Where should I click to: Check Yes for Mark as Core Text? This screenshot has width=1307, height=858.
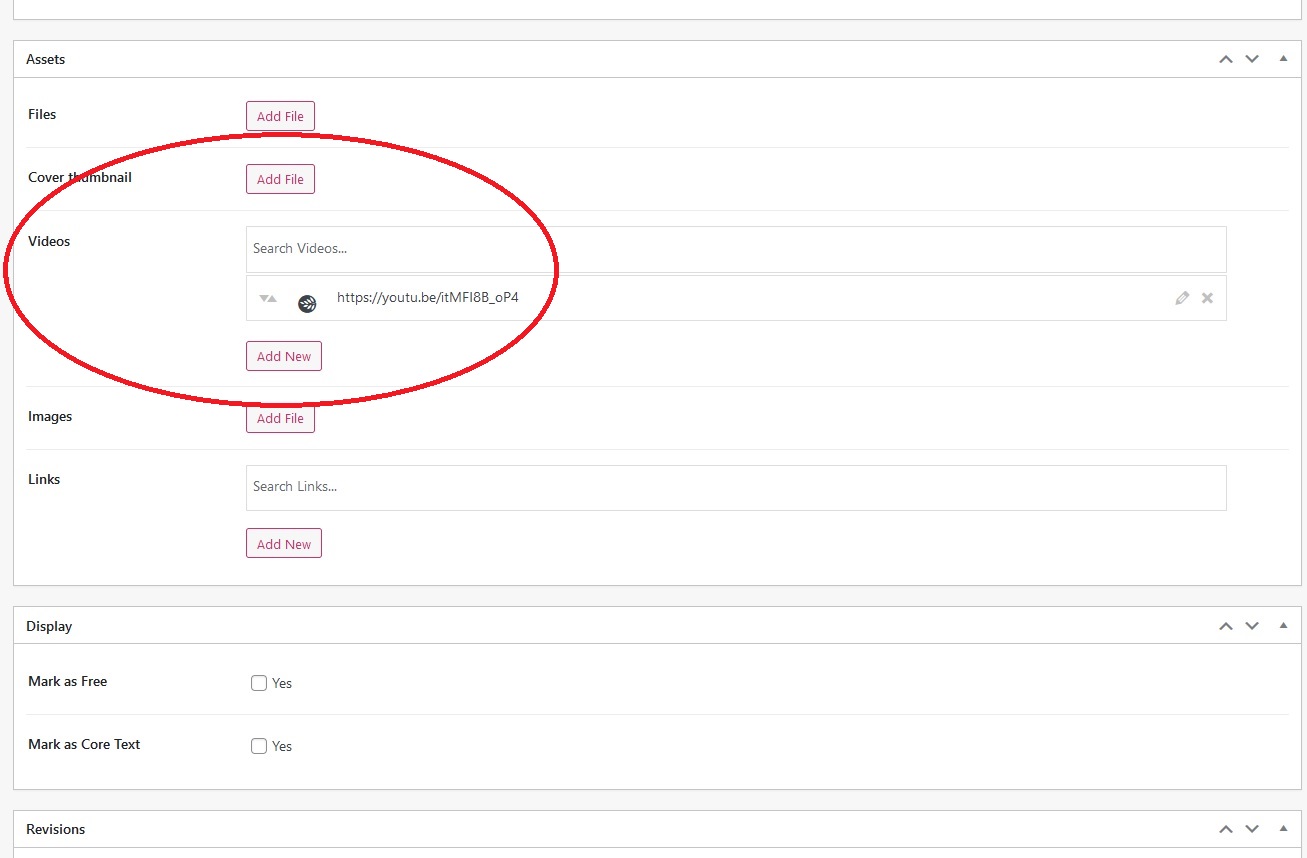pyautogui.click(x=258, y=746)
